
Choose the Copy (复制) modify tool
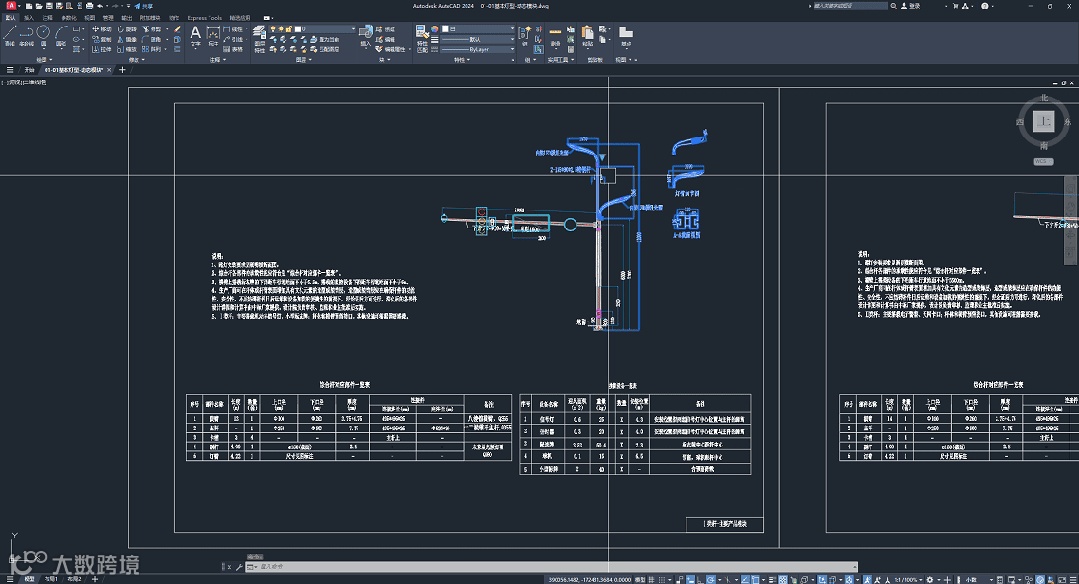pos(102,39)
